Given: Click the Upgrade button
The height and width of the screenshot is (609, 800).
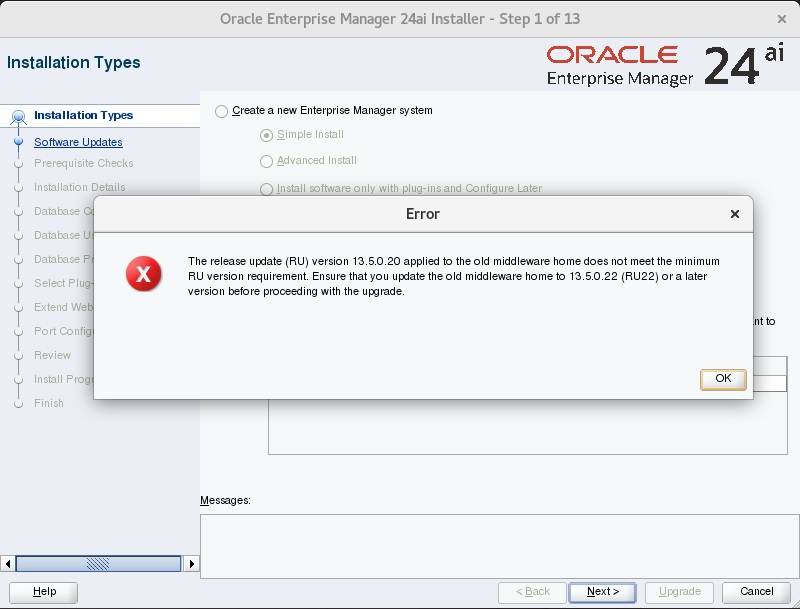Looking at the screenshot, I should pos(680,592).
